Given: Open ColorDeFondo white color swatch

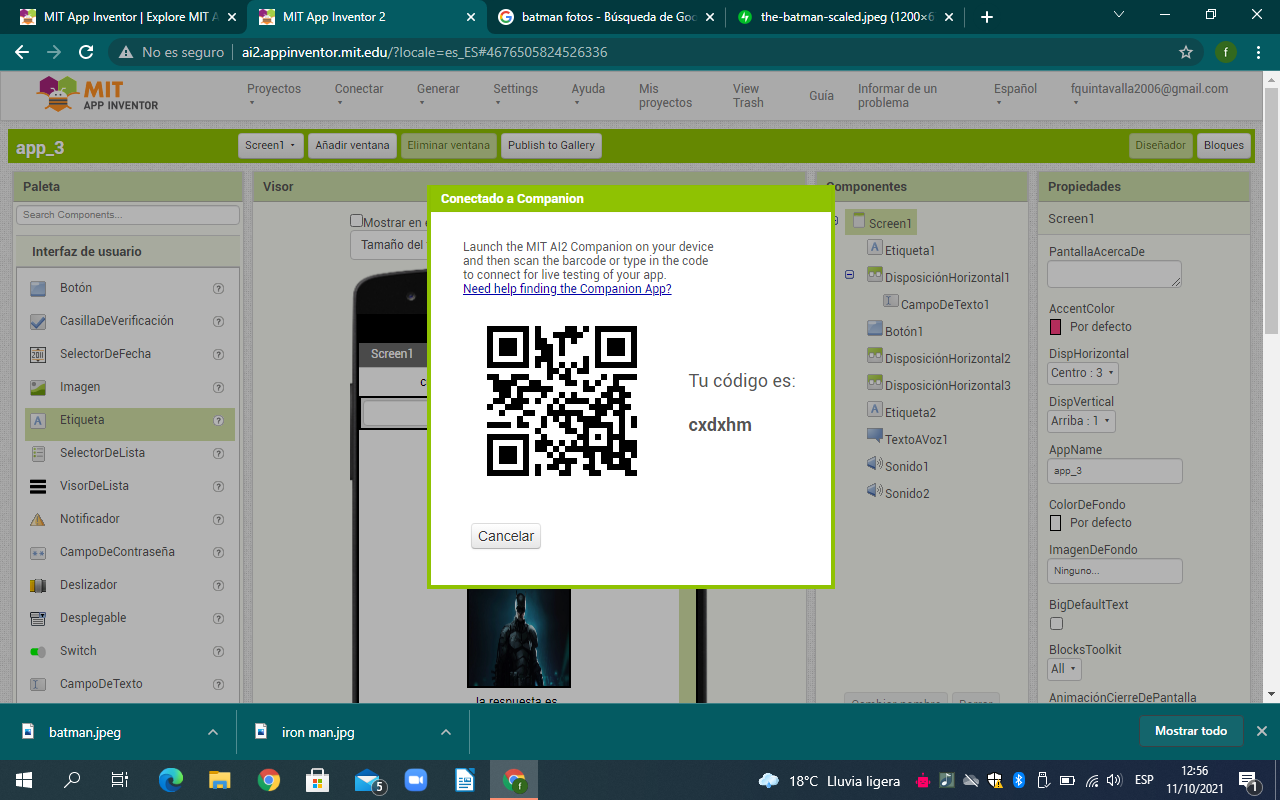Looking at the screenshot, I should [1055, 523].
